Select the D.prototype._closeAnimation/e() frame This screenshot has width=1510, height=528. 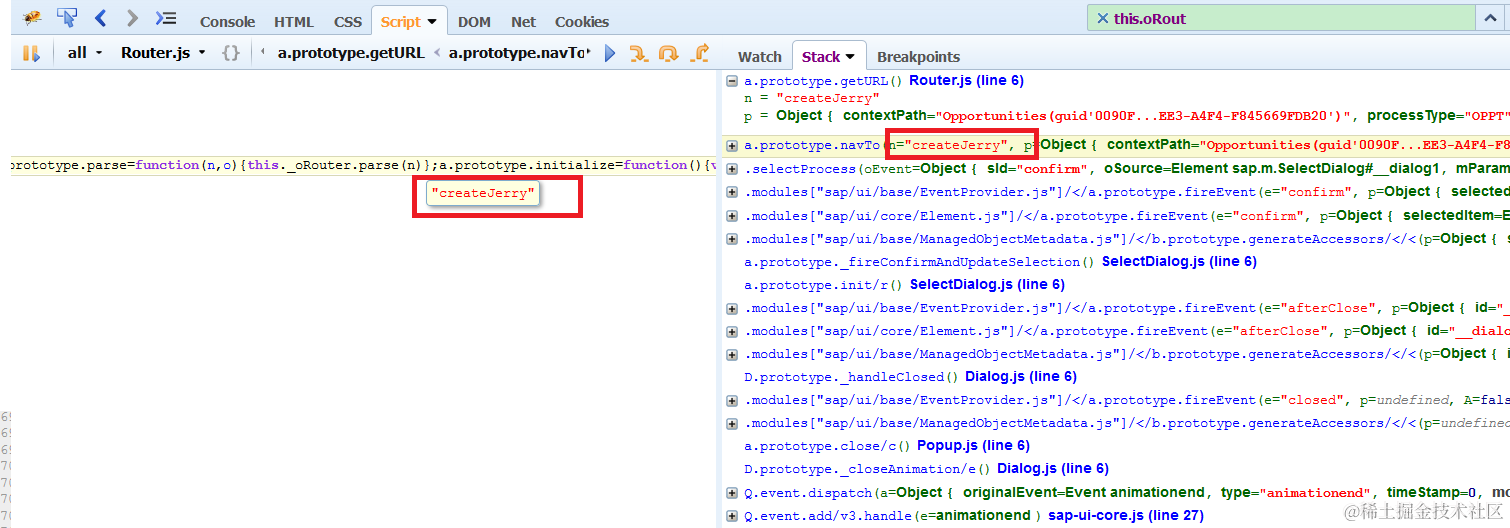coord(868,469)
